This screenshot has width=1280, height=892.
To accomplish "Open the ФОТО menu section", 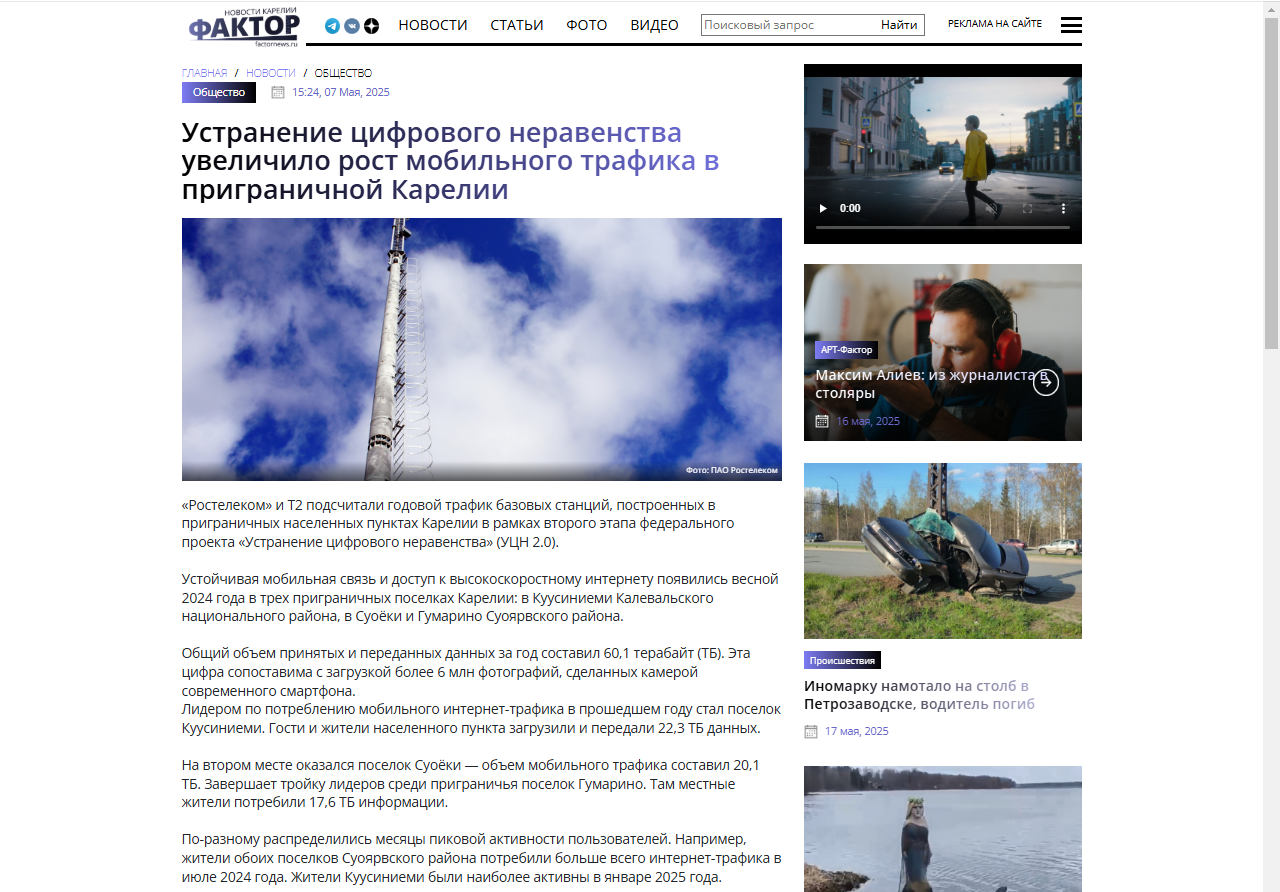I will pos(587,25).
